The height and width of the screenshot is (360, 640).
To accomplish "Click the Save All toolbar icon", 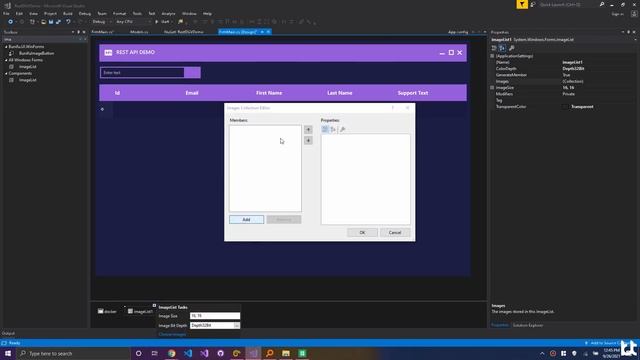I will (x=58, y=22).
